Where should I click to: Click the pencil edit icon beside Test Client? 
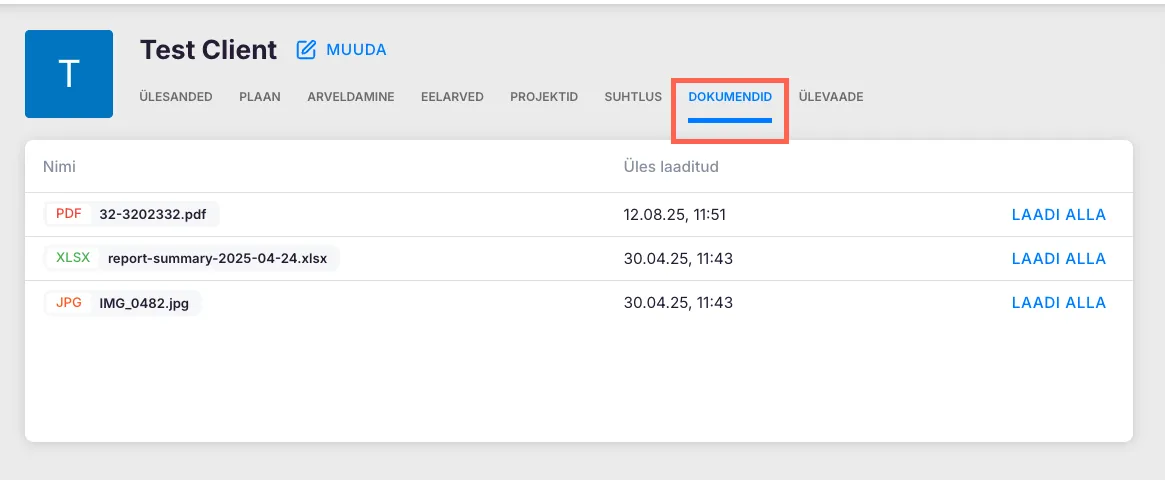(x=306, y=50)
